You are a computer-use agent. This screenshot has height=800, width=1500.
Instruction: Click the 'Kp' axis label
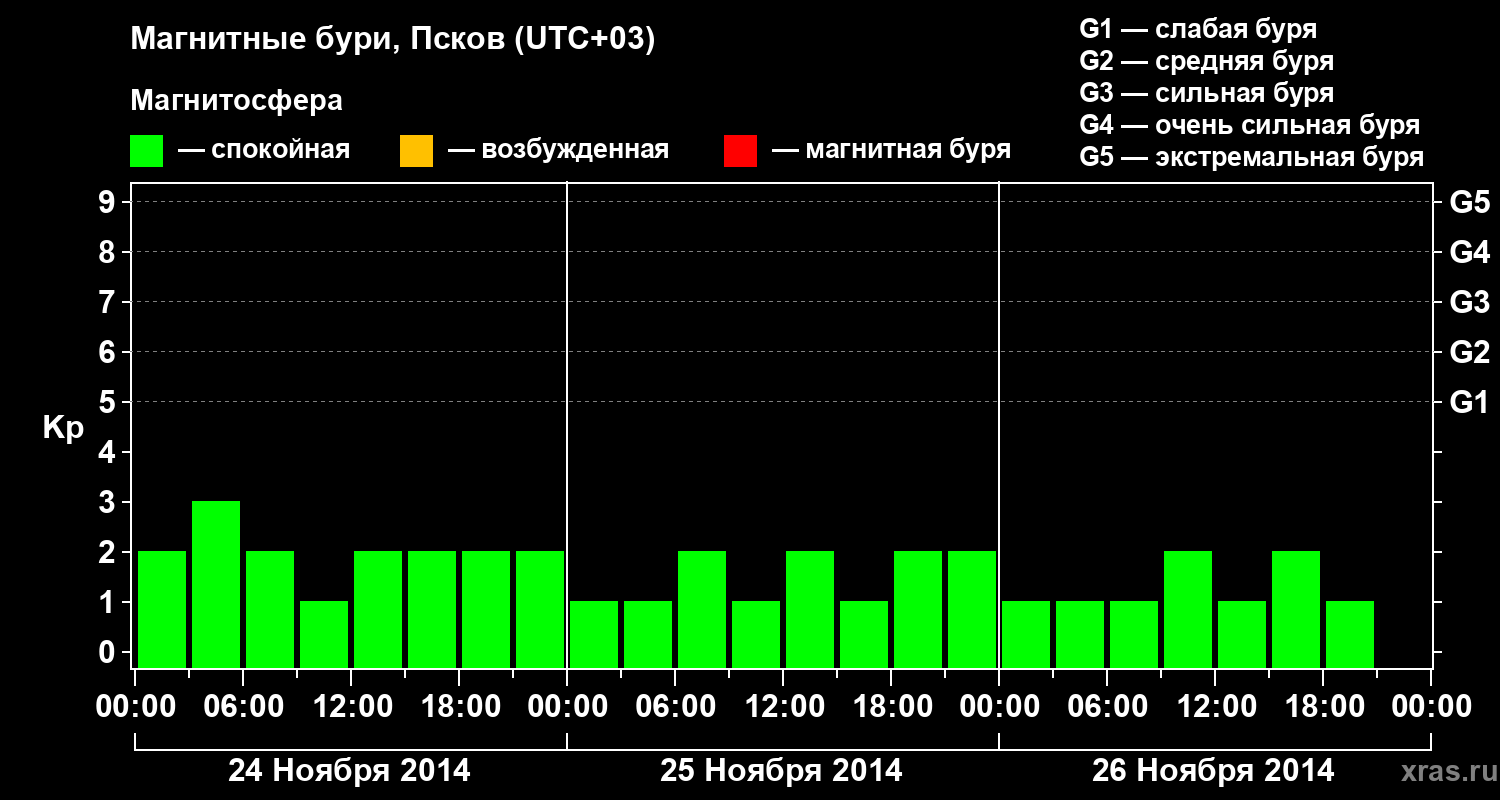tap(63, 428)
